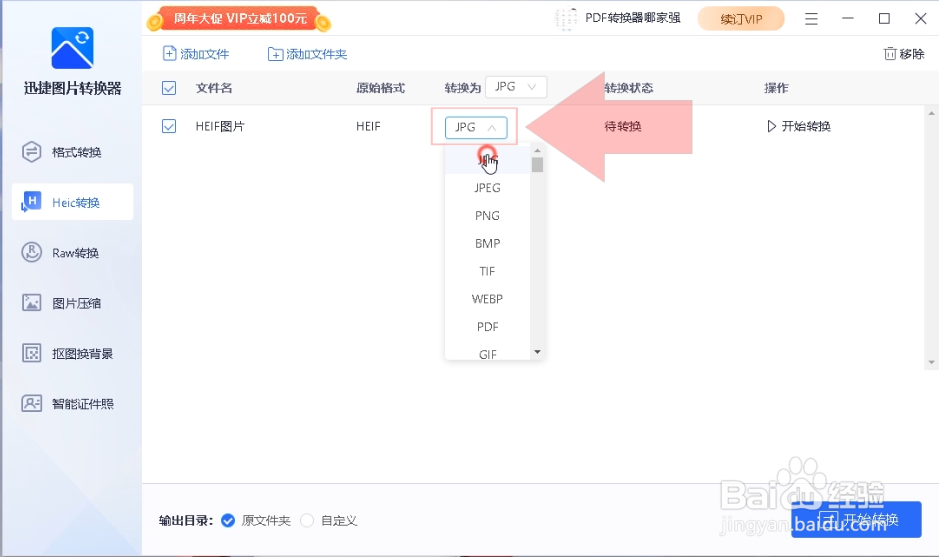
Task: Toggle the HEIF图片 row checkbox
Action: [169, 126]
